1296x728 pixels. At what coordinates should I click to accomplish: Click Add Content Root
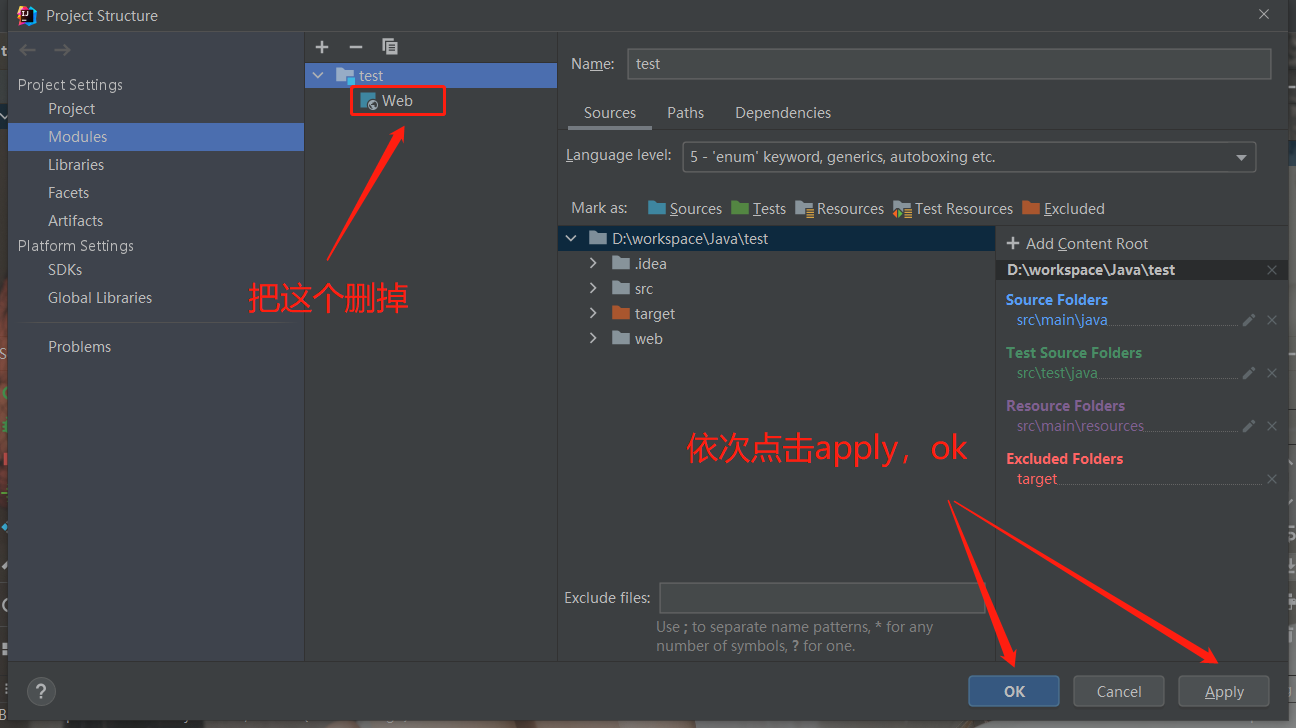(1077, 243)
